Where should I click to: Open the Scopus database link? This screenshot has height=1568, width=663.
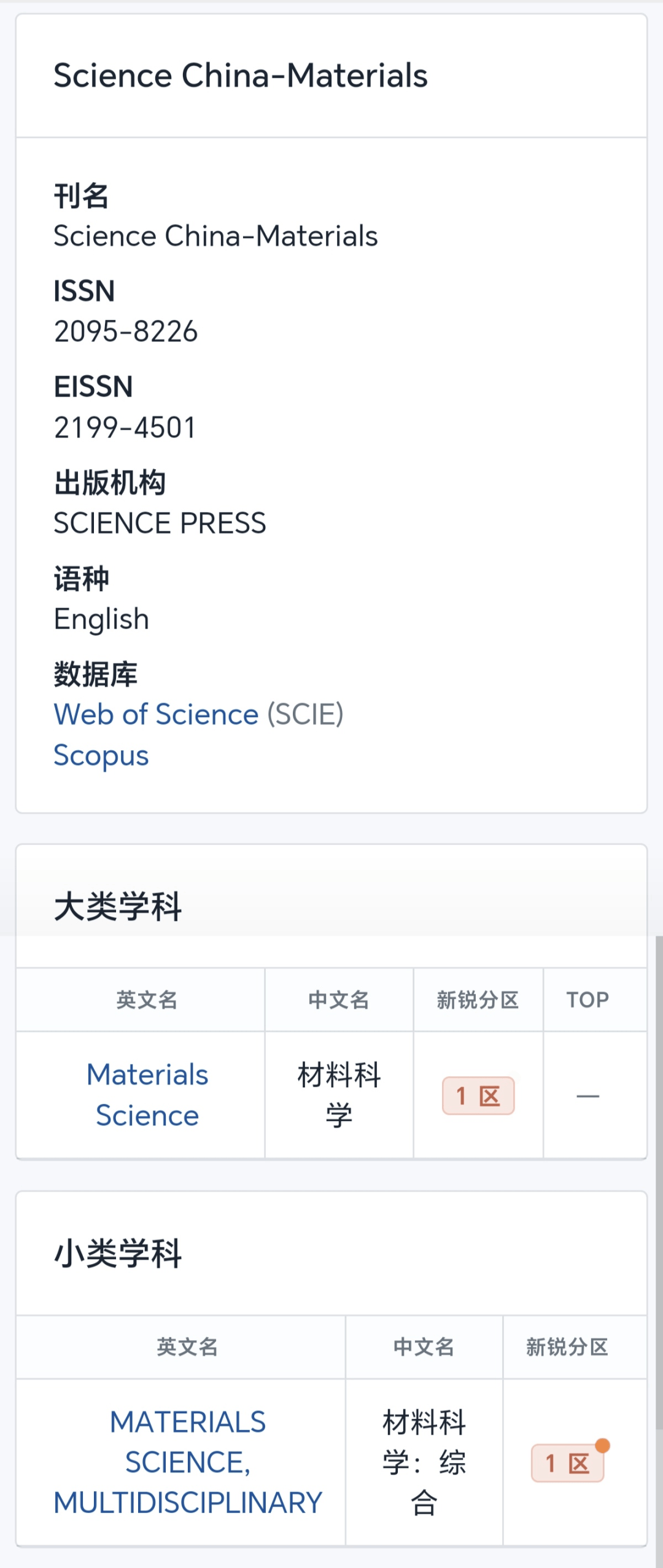[101, 755]
